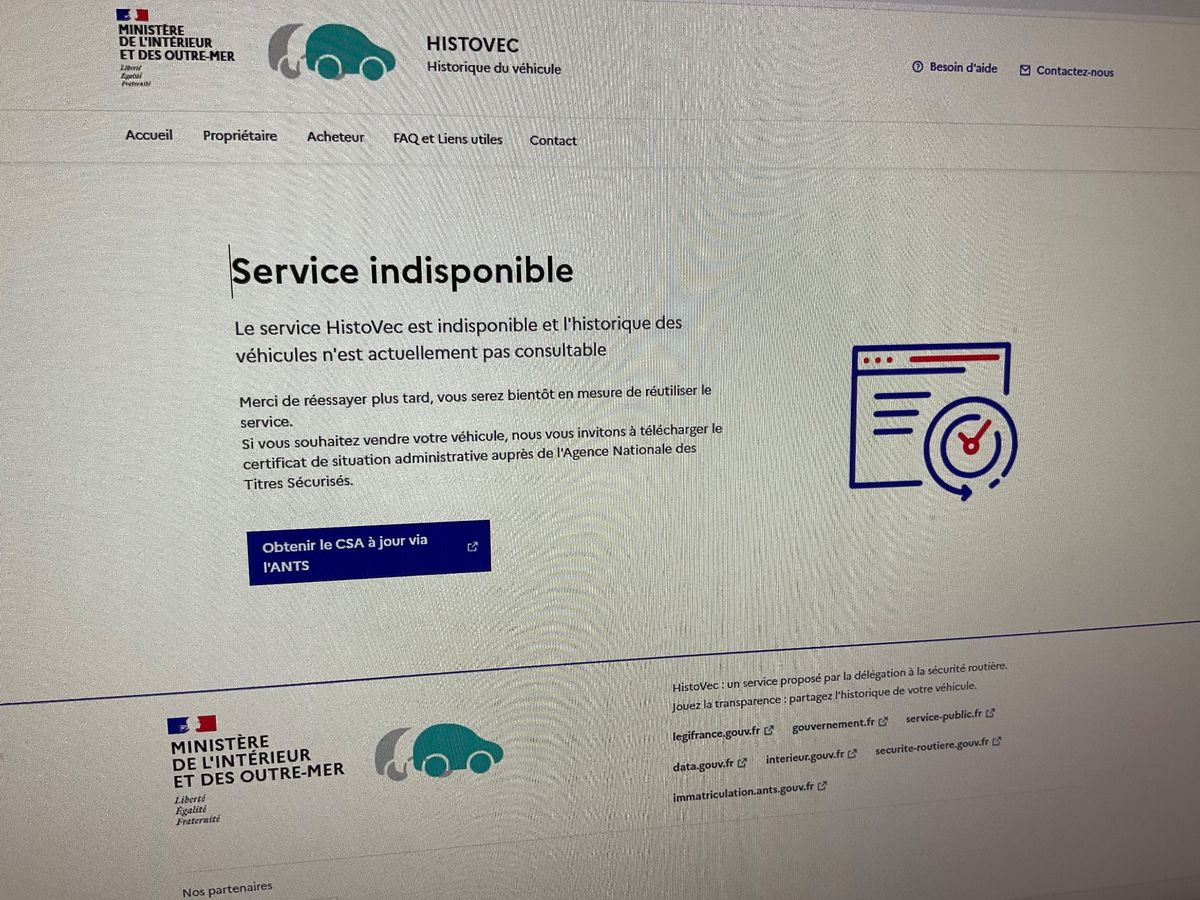Screen dimensions: 1200x900
Task: Go to Accueil menu item
Action: (149, 135)
